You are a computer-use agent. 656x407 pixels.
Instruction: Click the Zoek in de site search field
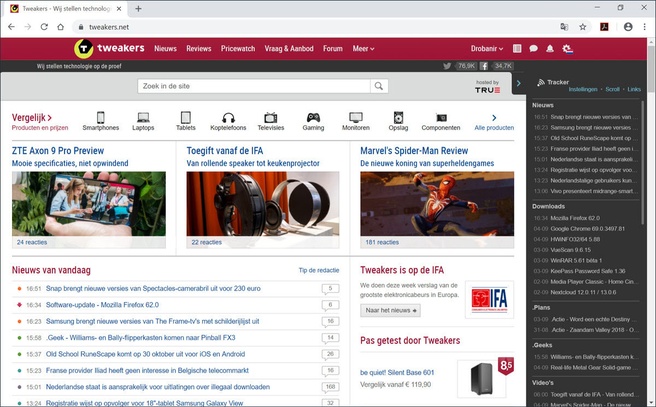point(254,86)
